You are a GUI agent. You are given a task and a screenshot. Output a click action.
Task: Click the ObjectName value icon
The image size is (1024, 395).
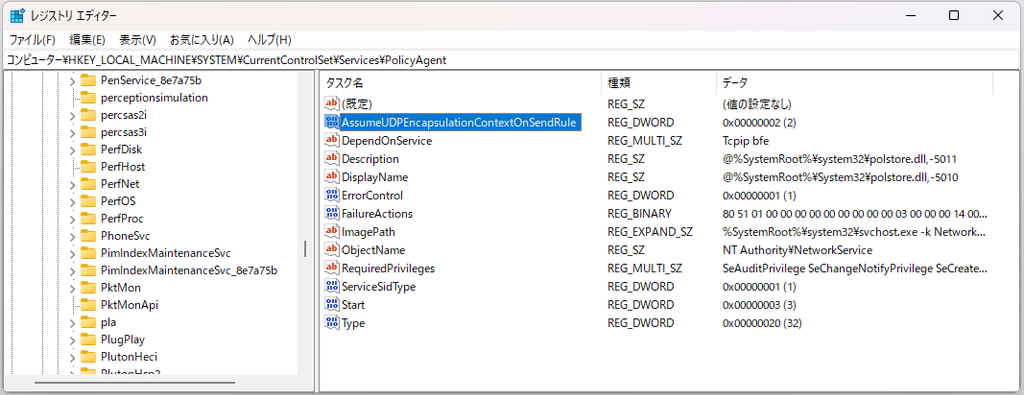[x=332, y=250]
